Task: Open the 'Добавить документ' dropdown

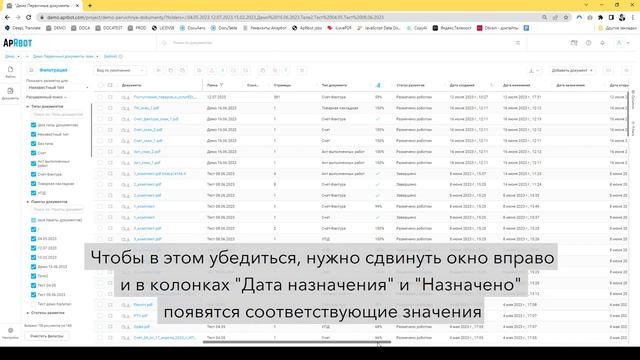Action: pos(572,70)
